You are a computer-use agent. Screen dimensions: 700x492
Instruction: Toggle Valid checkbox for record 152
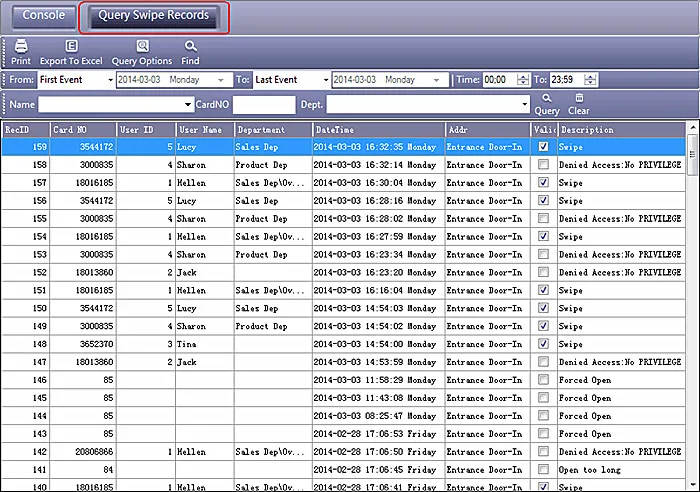tap(543, 272)
